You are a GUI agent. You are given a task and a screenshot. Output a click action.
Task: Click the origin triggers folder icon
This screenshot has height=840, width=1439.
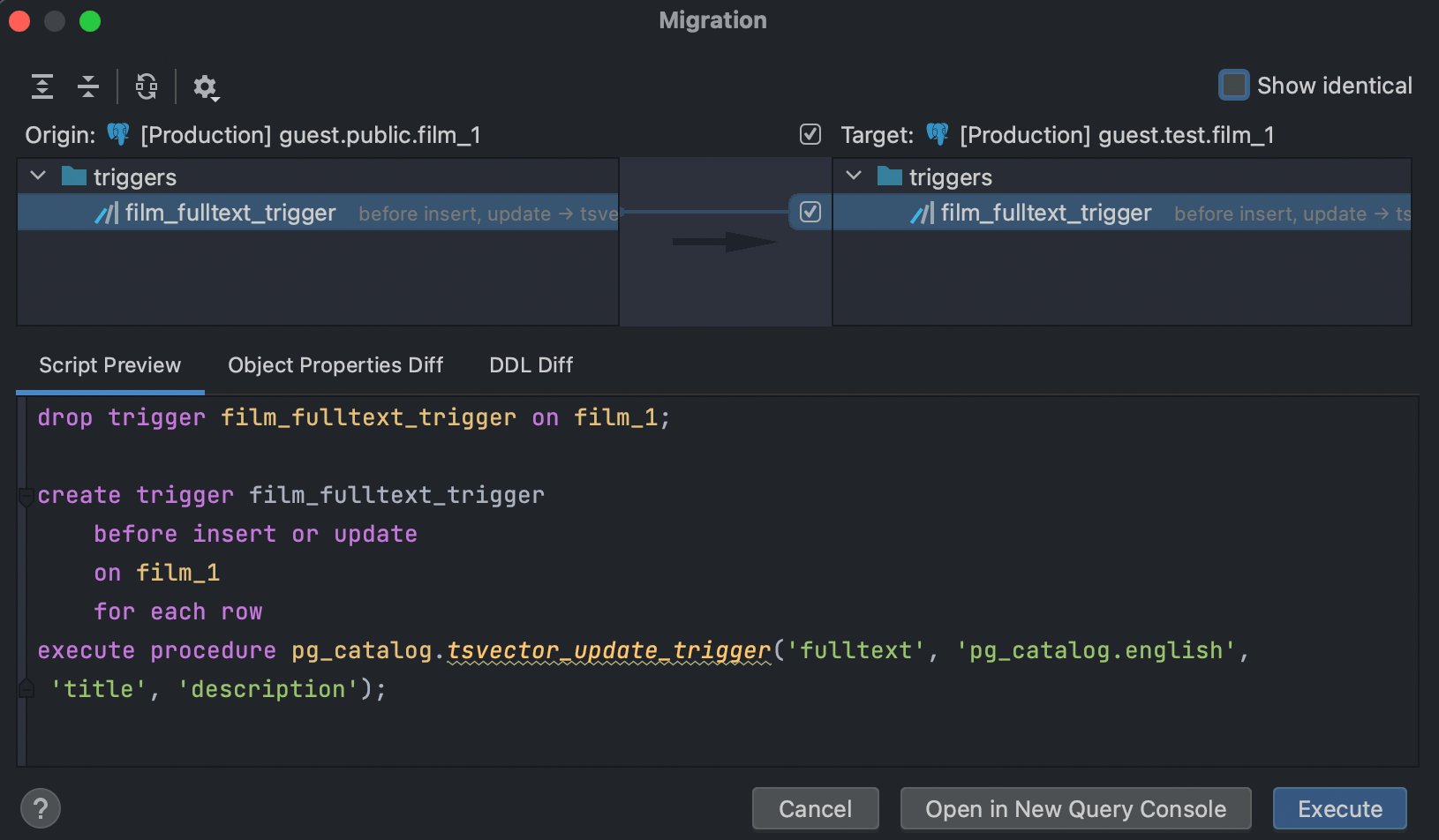pos(74,176)
